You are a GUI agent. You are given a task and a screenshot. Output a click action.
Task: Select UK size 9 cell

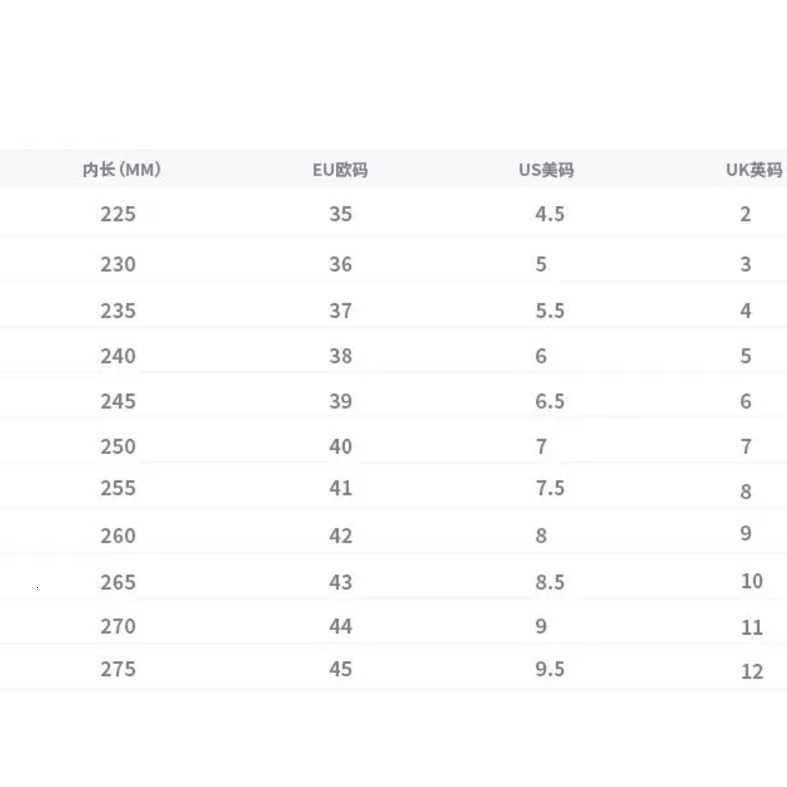pos(746,534)
